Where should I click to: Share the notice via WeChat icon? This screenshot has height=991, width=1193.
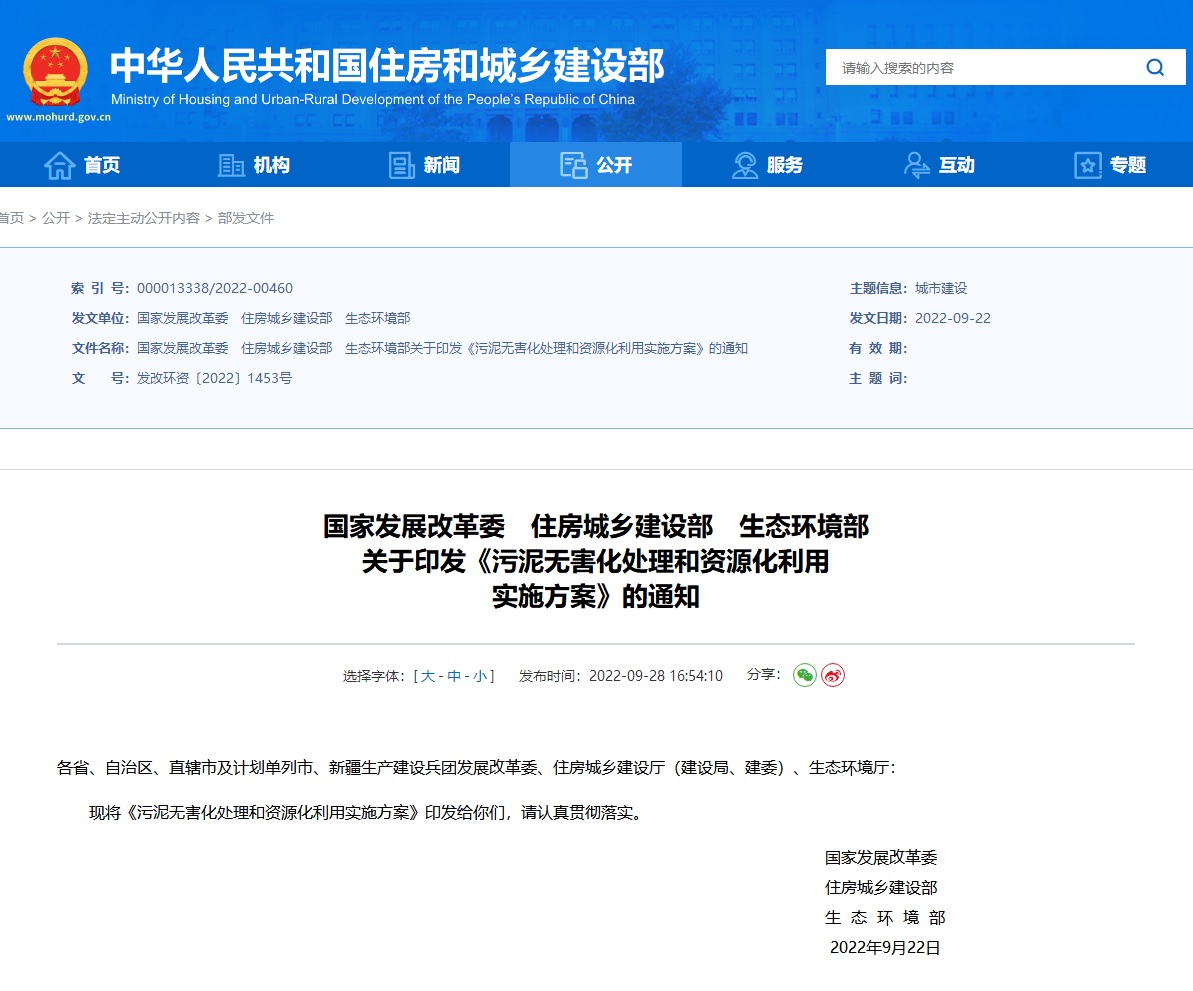(x=805, y=675)
